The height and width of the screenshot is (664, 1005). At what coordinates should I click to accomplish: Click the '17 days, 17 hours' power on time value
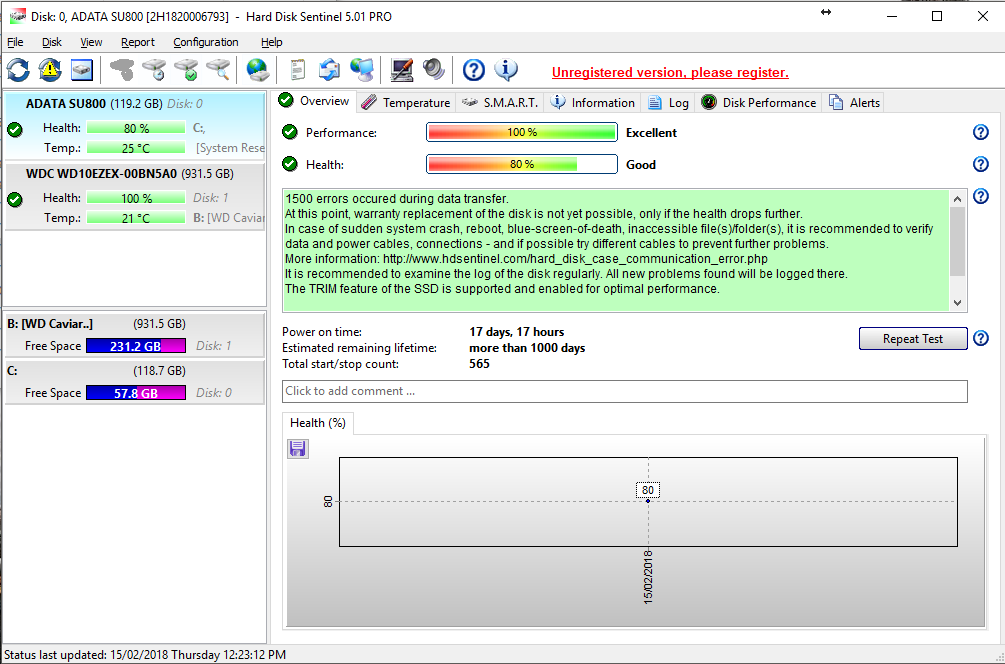click(517, 332)
